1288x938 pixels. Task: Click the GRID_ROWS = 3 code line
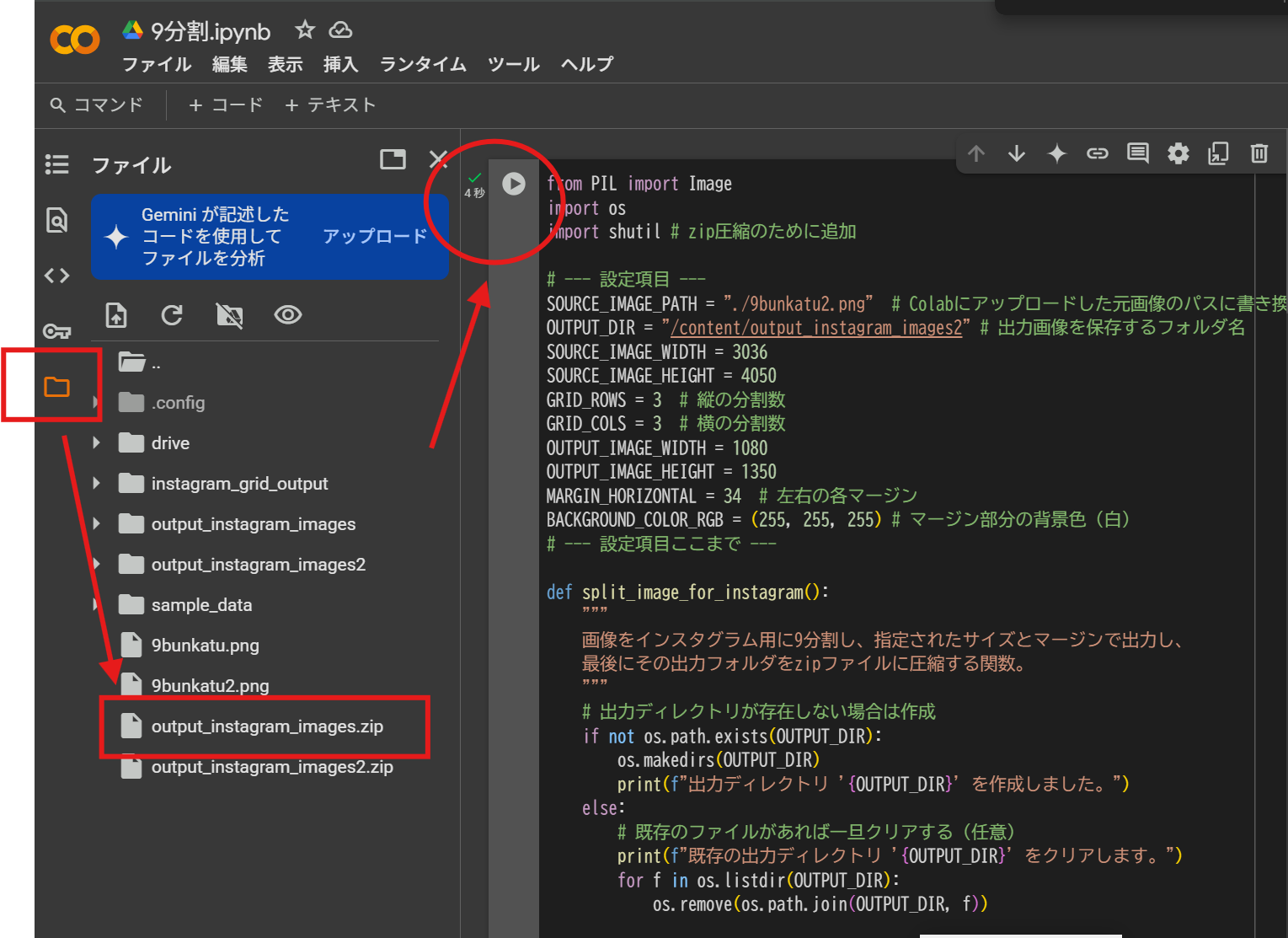point(665,399)
